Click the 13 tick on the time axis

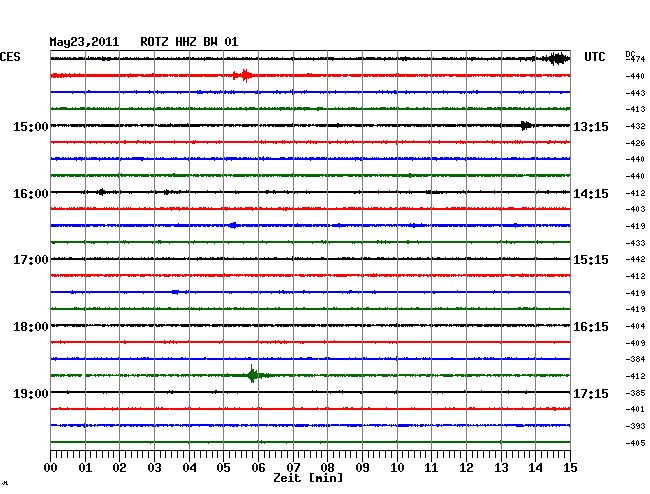point(501,468)
